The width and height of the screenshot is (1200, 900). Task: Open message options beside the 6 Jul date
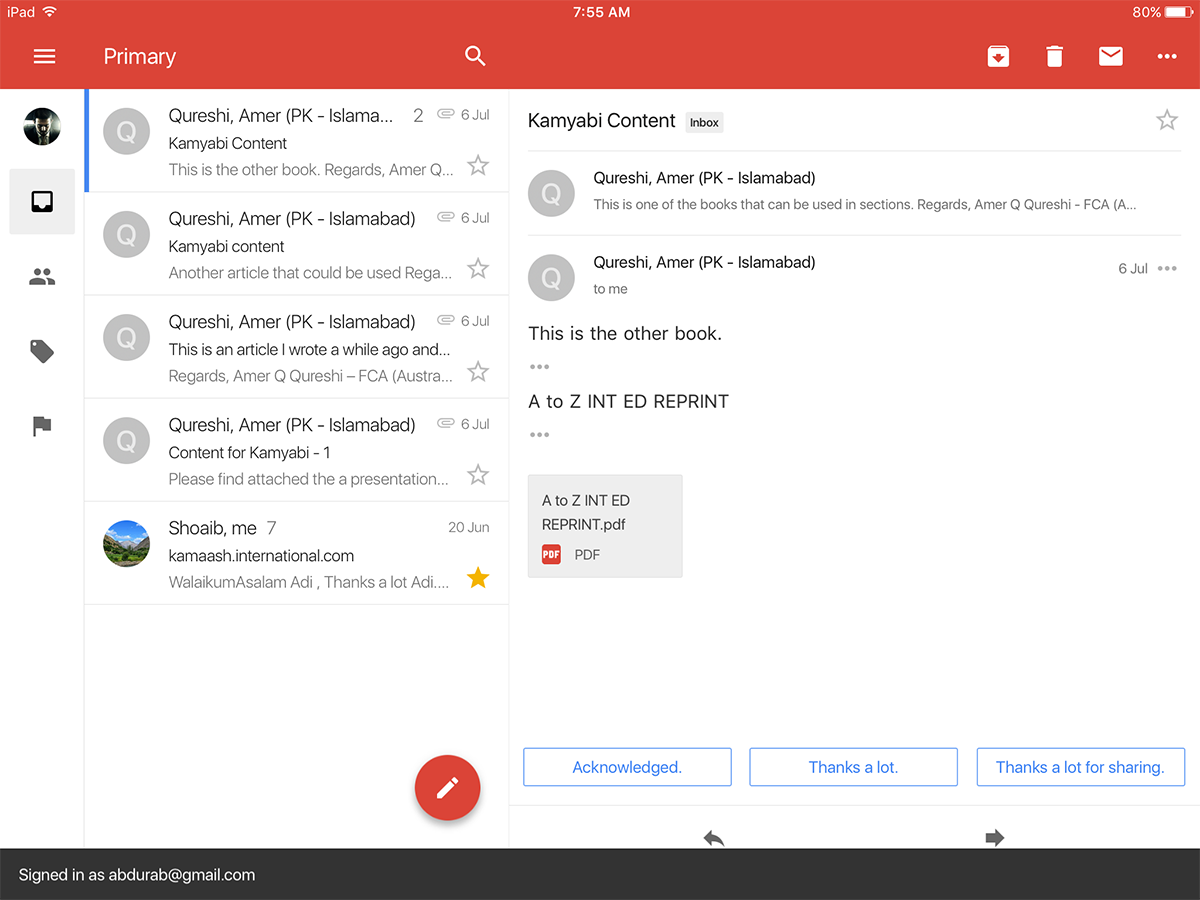(x=1167, y=268)
